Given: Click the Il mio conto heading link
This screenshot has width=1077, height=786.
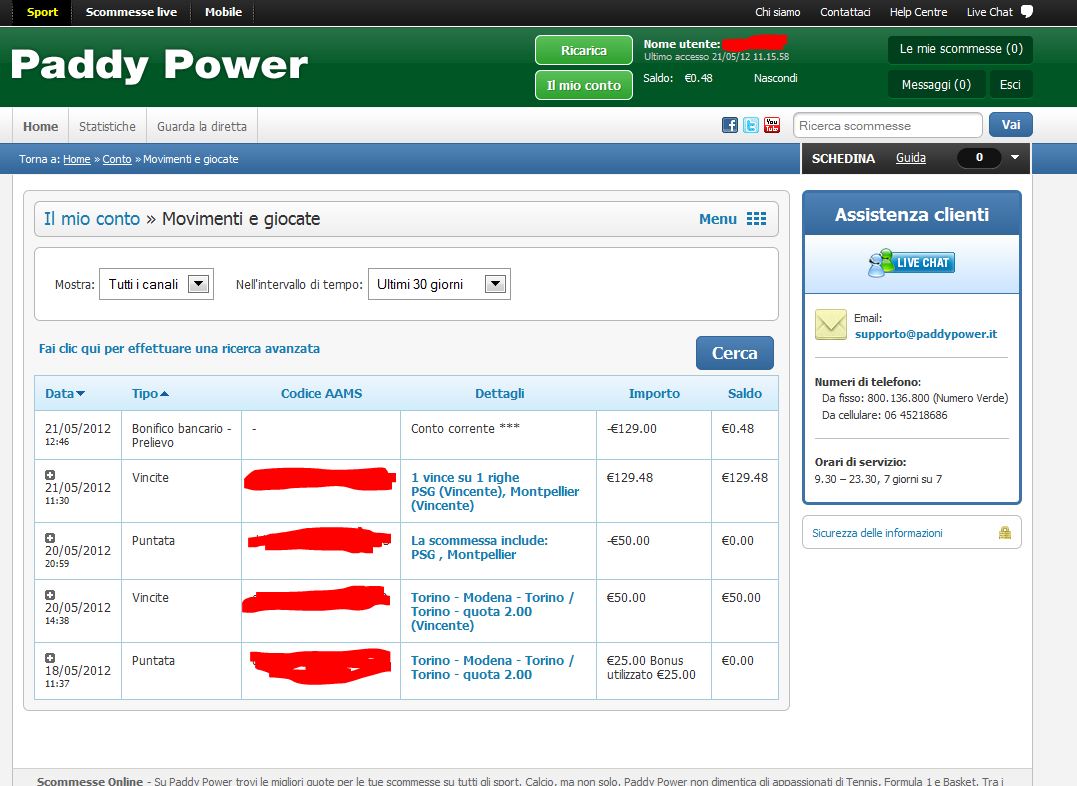Looking at the screenshot, I should click(x=92, y=218).
